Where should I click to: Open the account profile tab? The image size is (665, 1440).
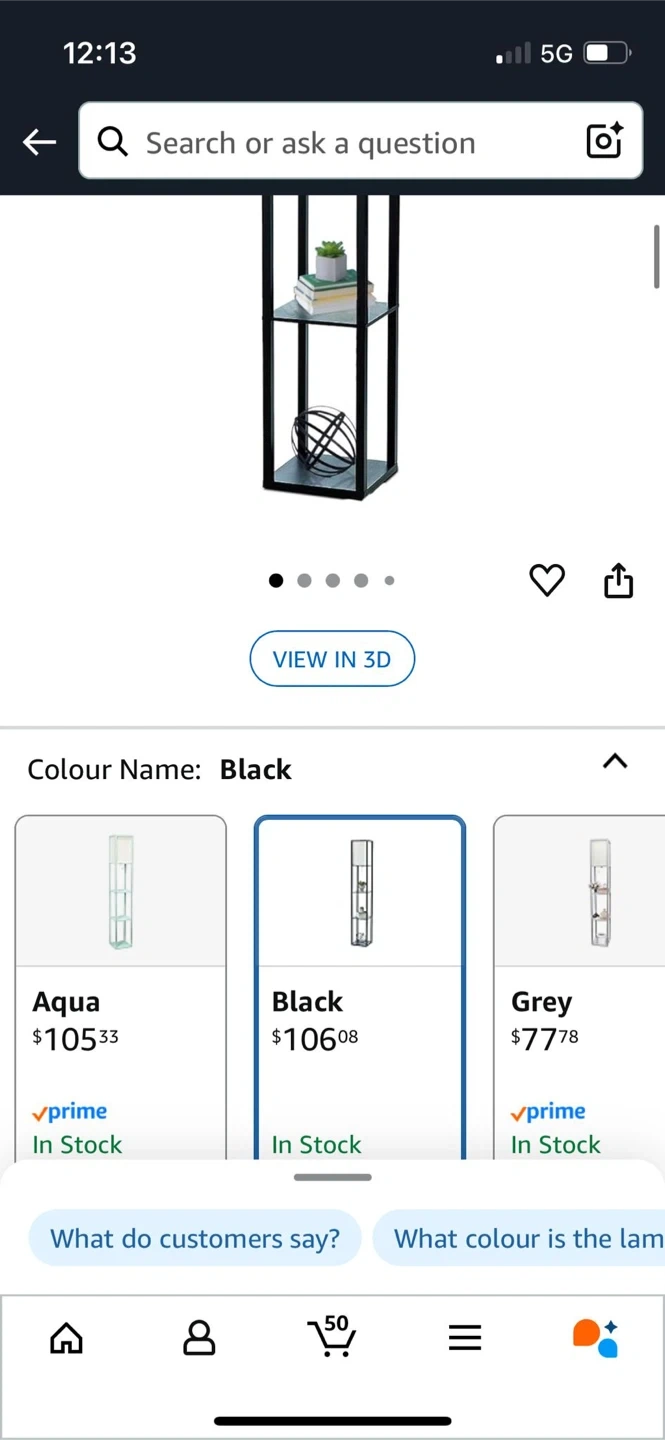(x=199, y=1337)
